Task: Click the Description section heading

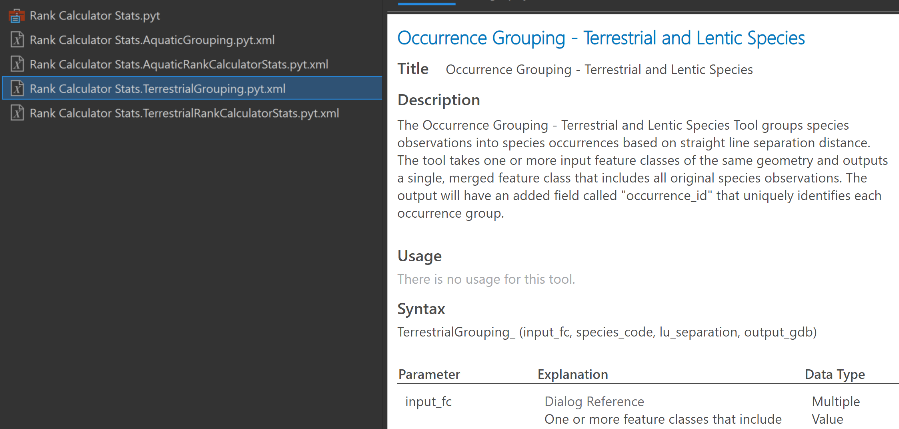Action: (x=438, y=100)
